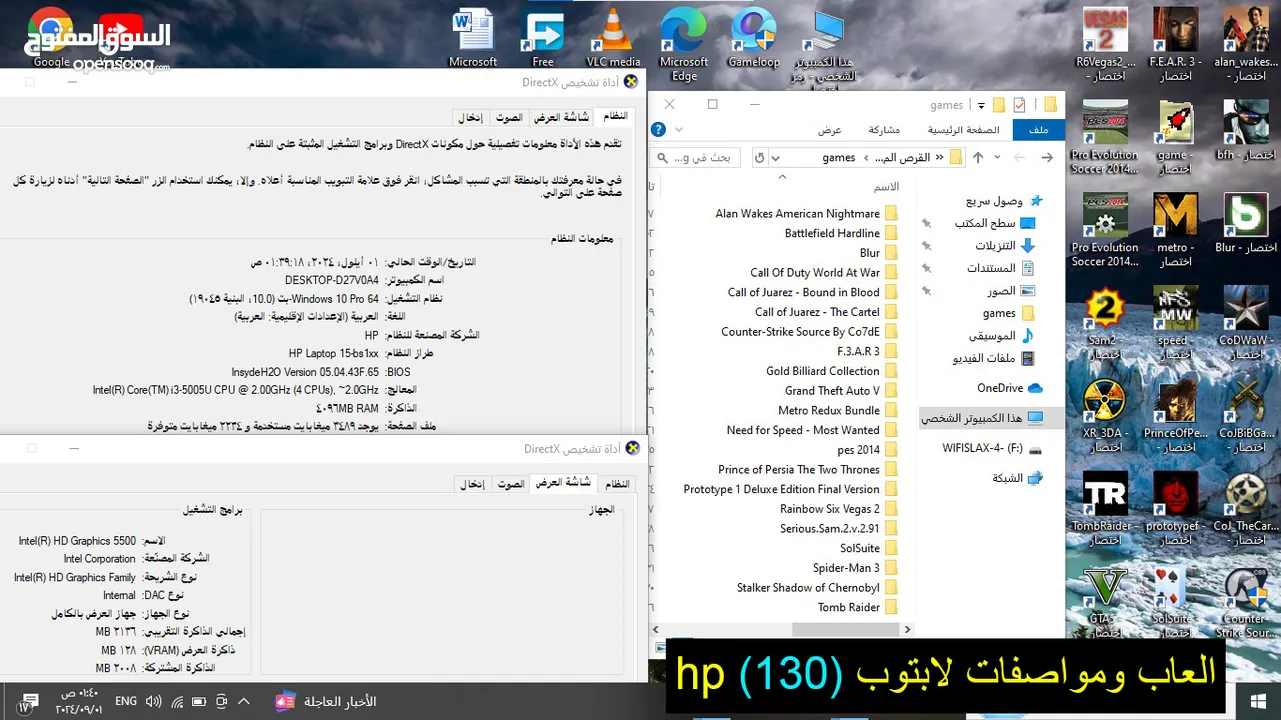The width and height of the screenshot is (1281, 720).
Task: Launch VLC media player shortcut
Action: coord(613,38)
